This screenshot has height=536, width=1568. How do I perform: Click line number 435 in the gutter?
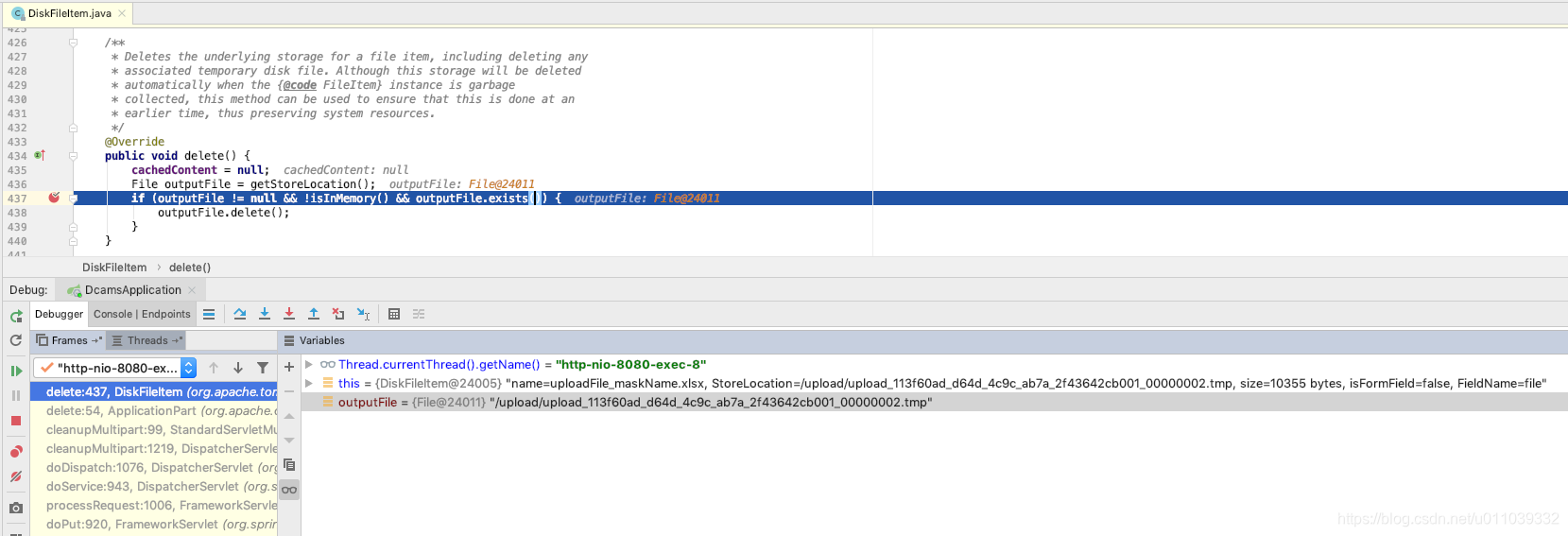coord(17,170)
